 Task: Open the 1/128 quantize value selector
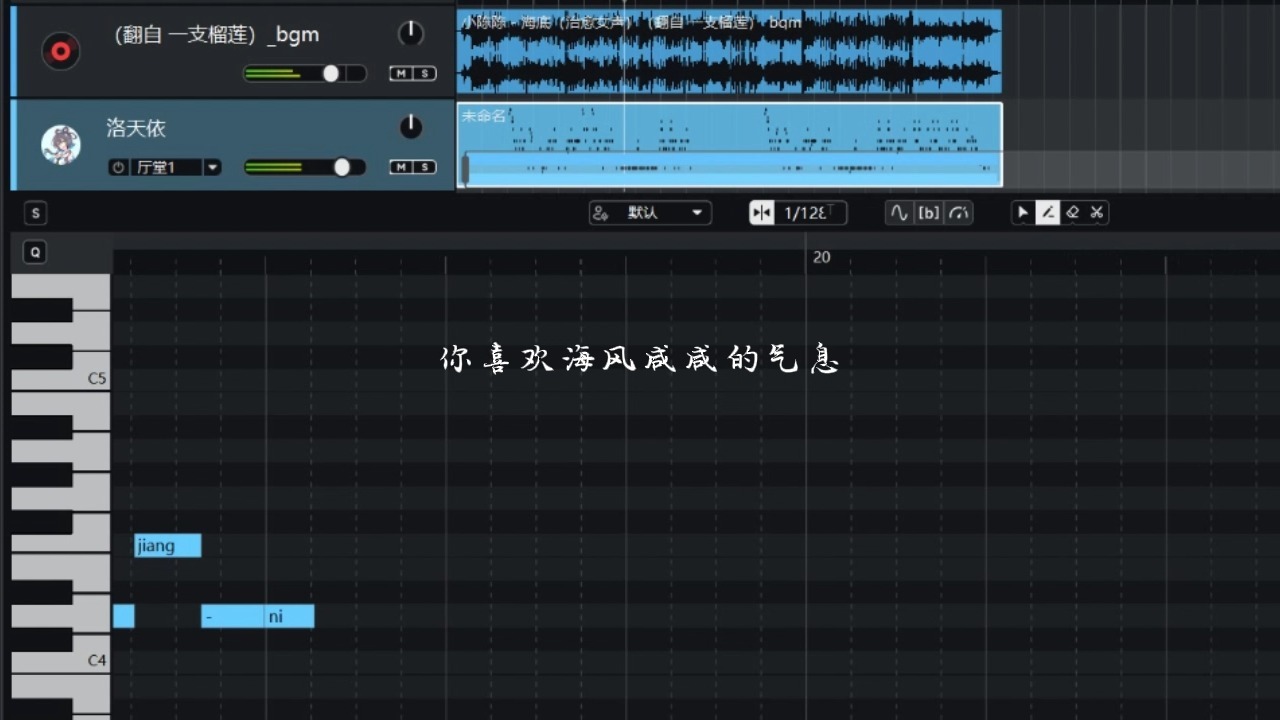(x=811, y=212)
